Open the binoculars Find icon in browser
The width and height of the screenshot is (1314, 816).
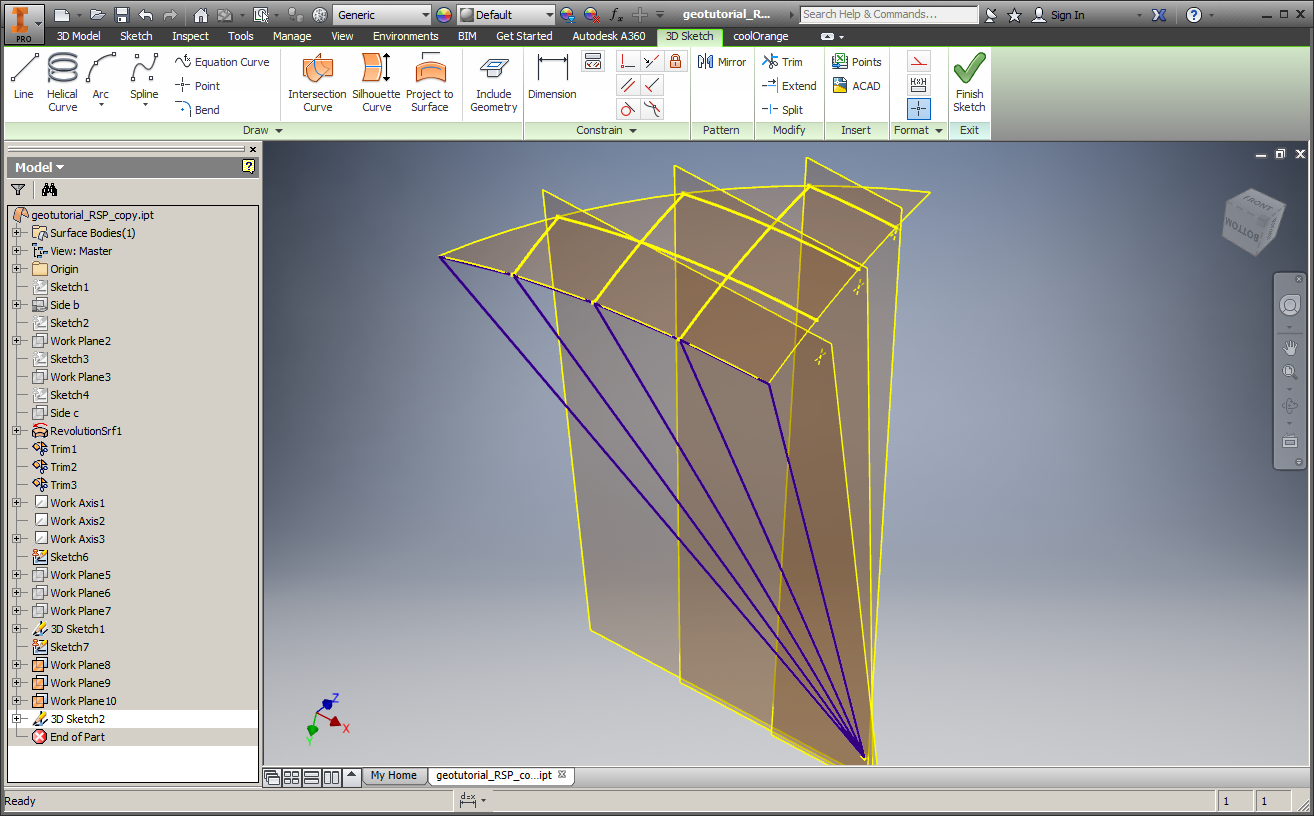point(49,190)
